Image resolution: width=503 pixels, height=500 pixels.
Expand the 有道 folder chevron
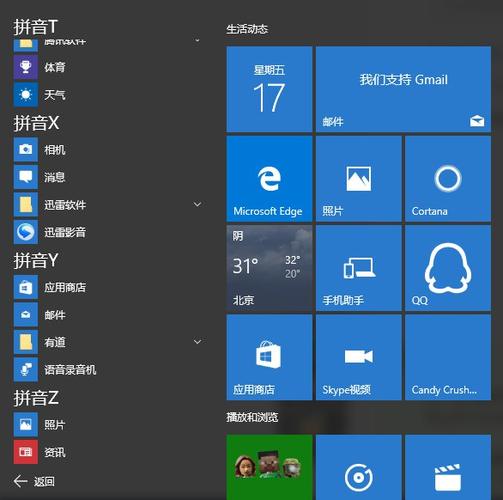point(197,342)
